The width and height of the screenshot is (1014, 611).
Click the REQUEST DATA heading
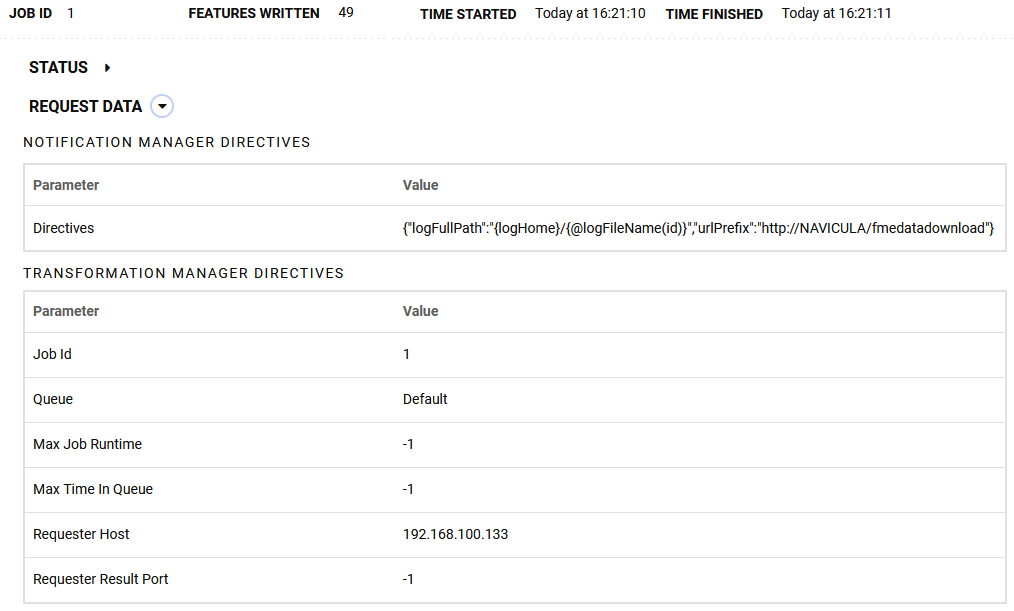pyautogui.click(x=85, y=106)
